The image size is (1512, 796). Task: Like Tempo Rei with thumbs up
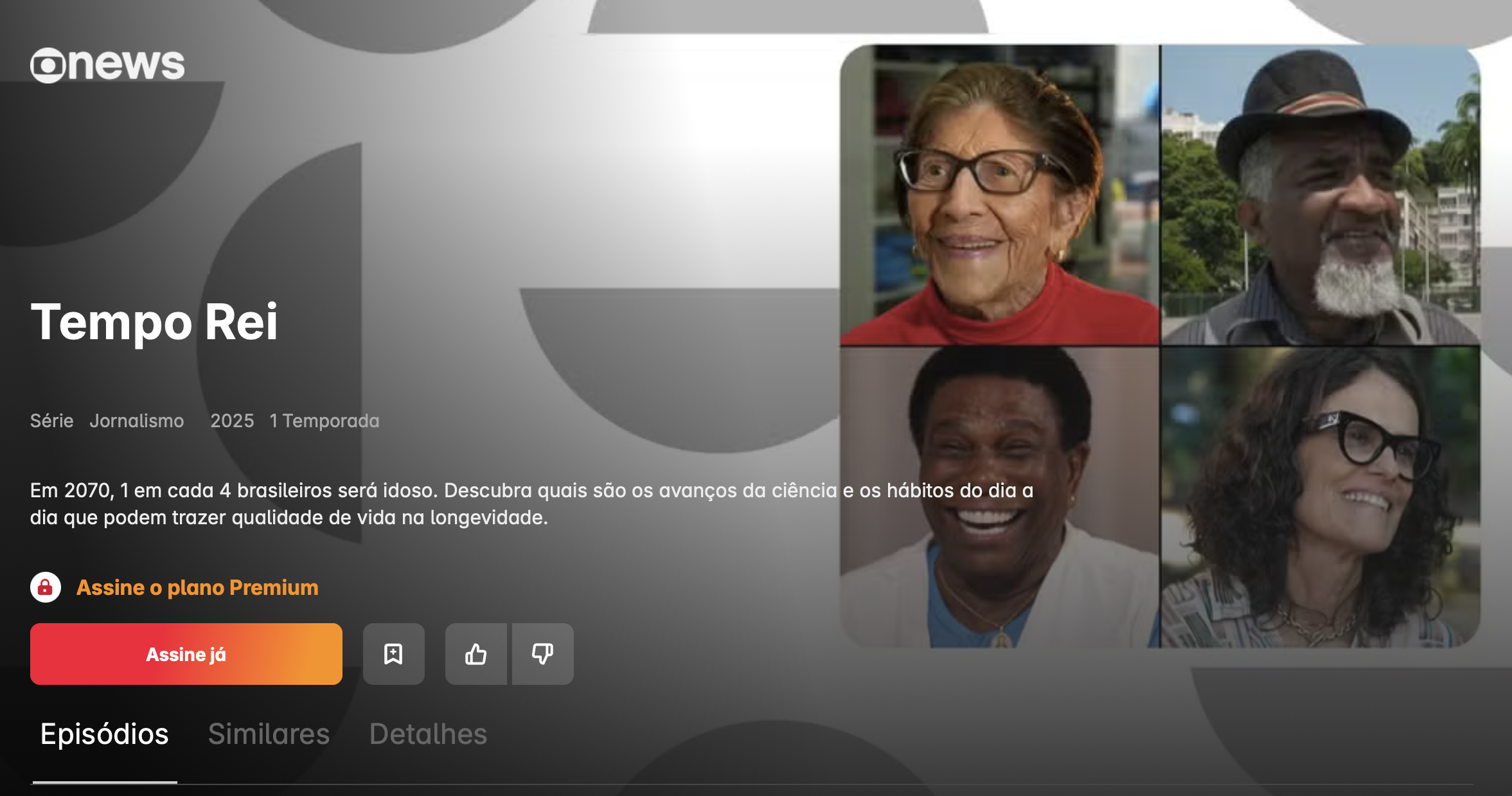(476, 654)
